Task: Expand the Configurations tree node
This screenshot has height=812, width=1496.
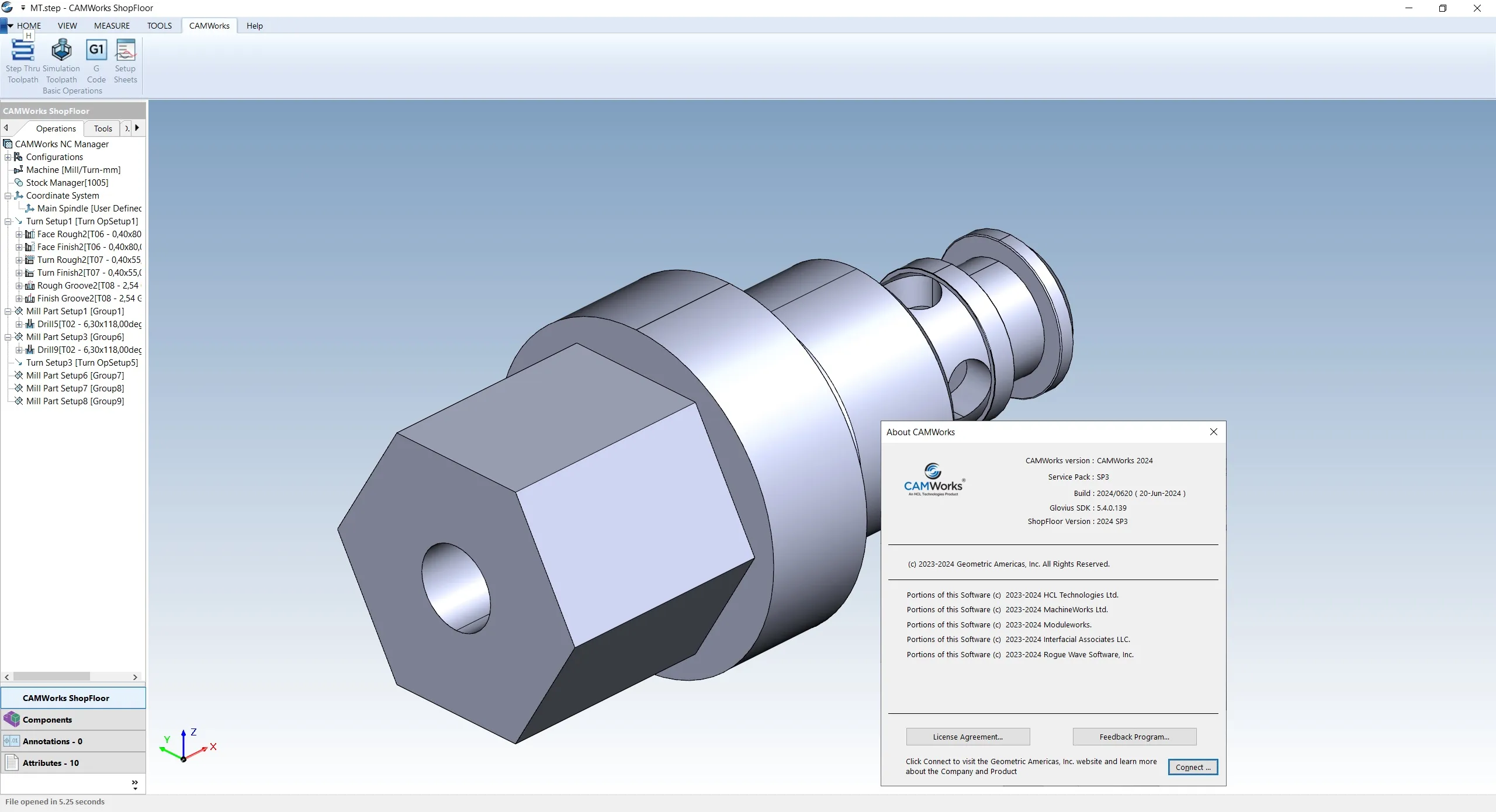Action: [8, 157]
